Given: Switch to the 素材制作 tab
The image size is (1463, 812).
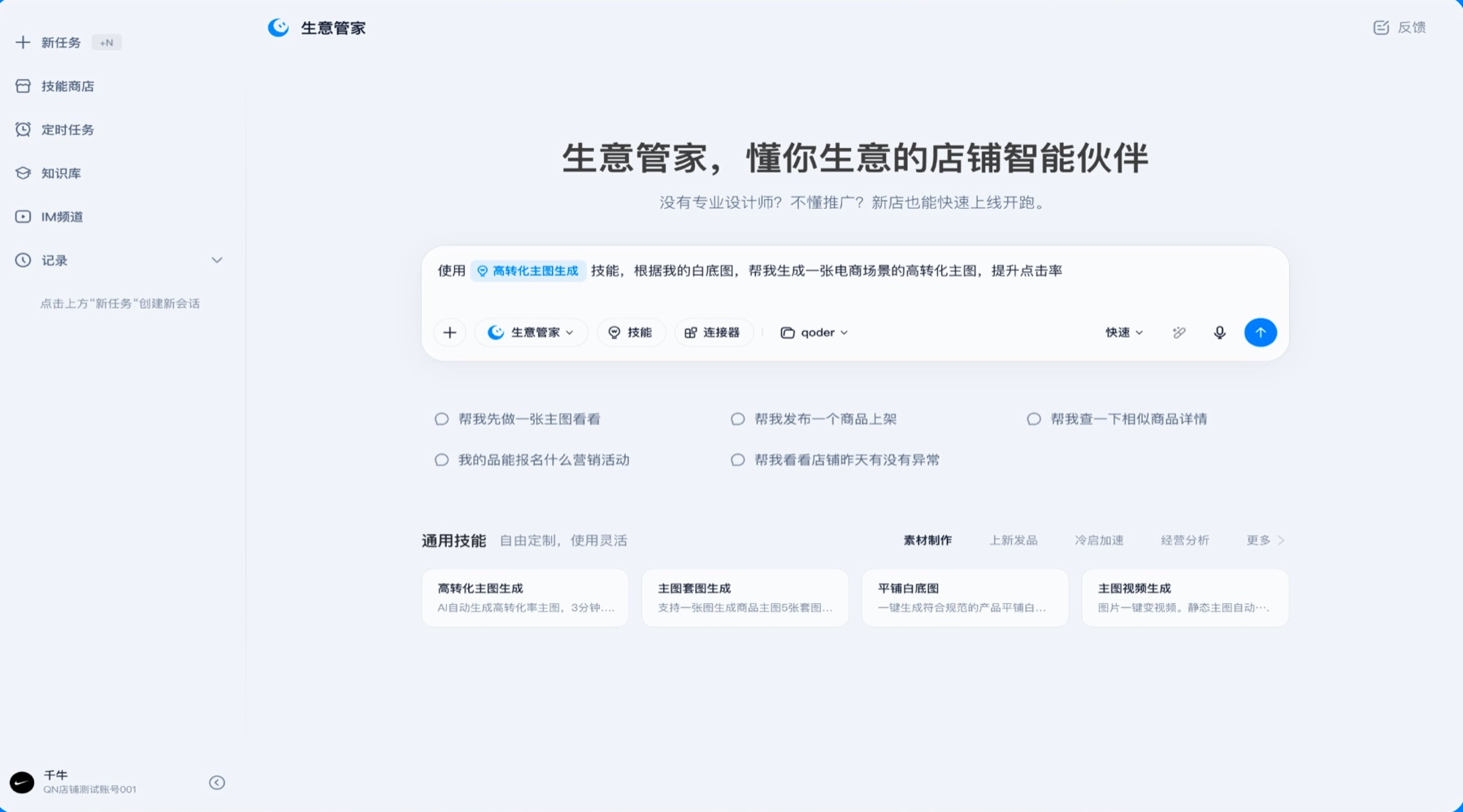Looking at the screenshot, I should coord(927,541).
